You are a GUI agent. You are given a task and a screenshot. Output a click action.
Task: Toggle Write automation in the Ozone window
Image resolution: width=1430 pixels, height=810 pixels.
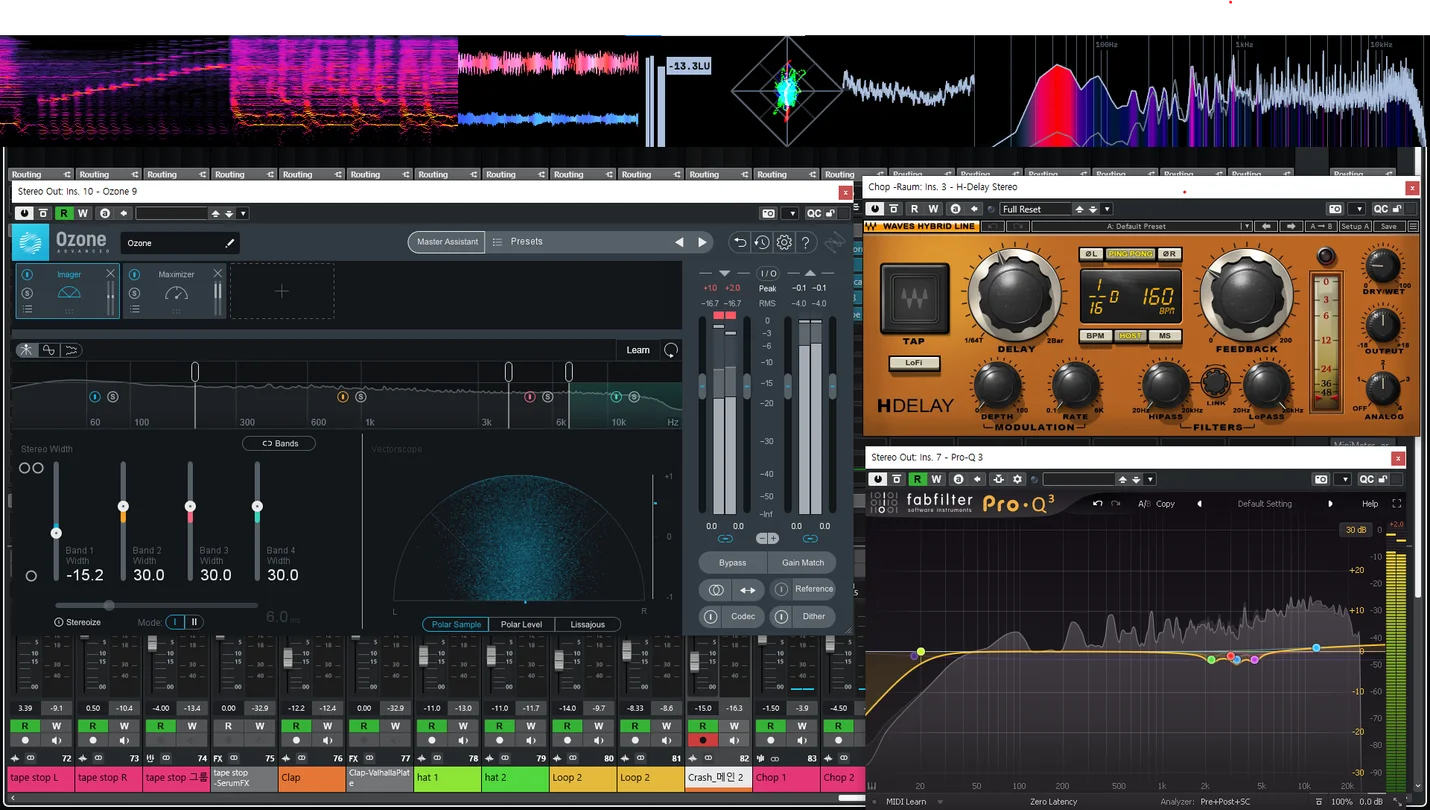point(83,213)
